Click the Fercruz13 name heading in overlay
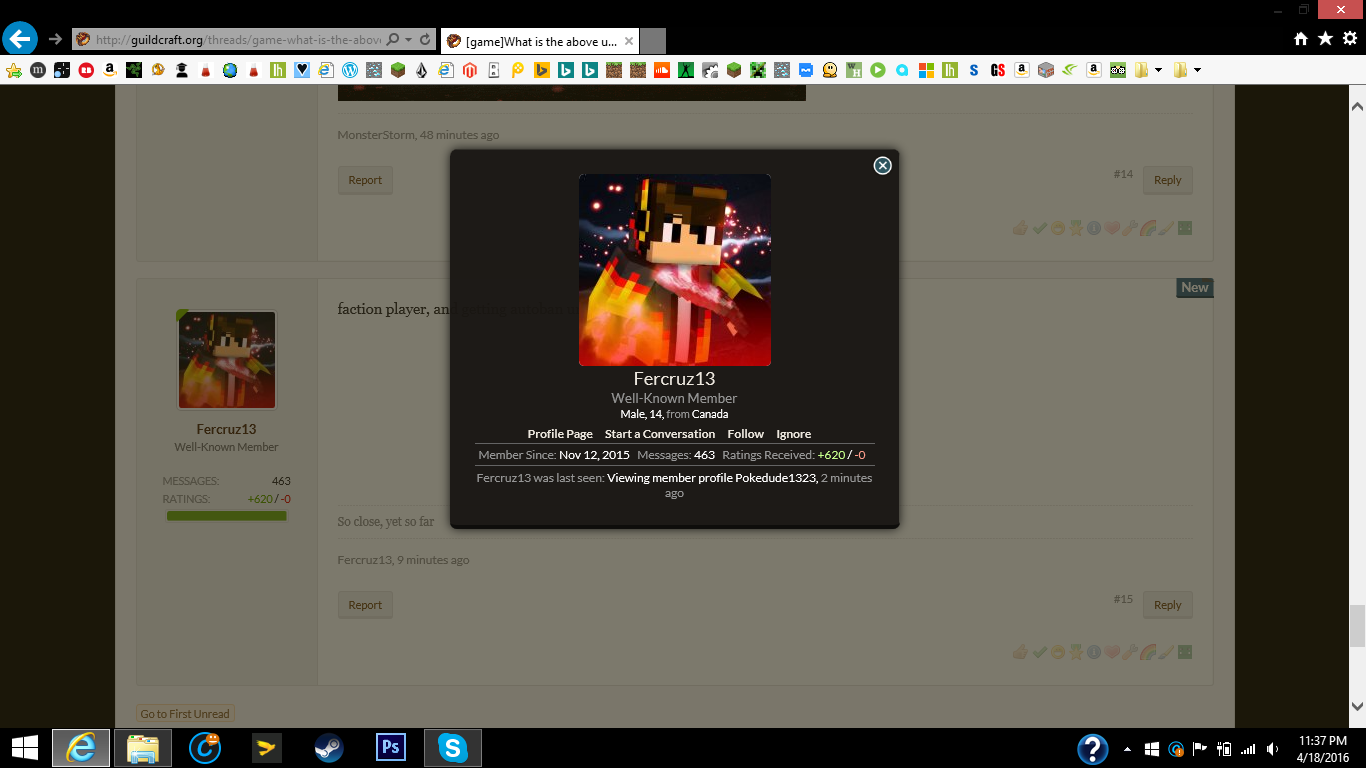Viewport: 1366px width, 768px height. (675, 379)
